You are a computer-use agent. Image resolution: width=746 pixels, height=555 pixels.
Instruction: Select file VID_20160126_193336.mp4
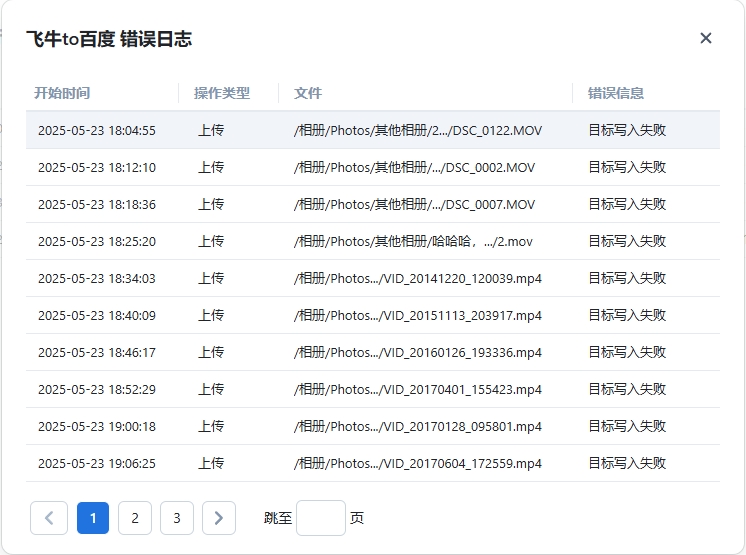(418, 352)
